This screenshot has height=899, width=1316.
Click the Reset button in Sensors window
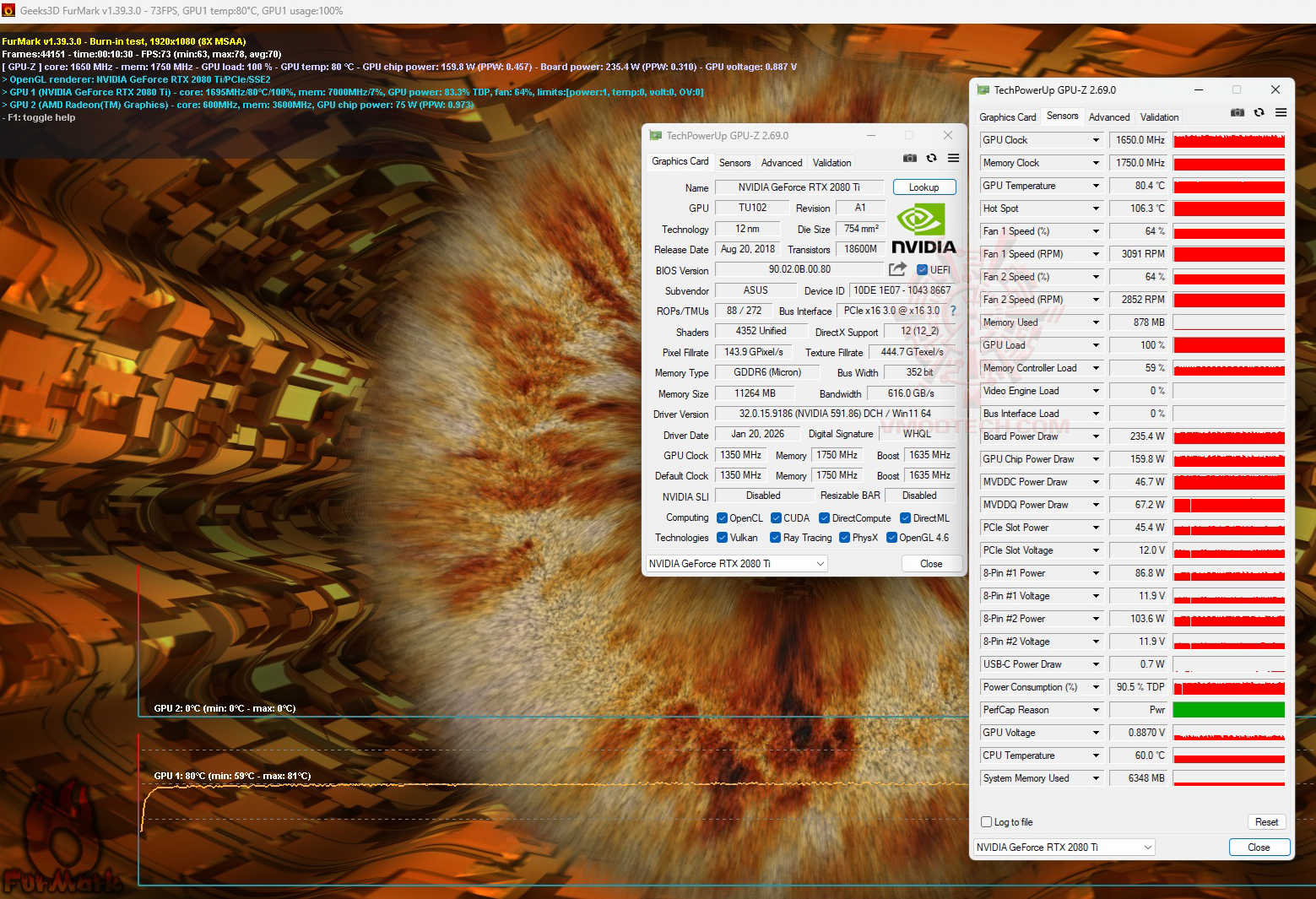tap(1266, 822)
